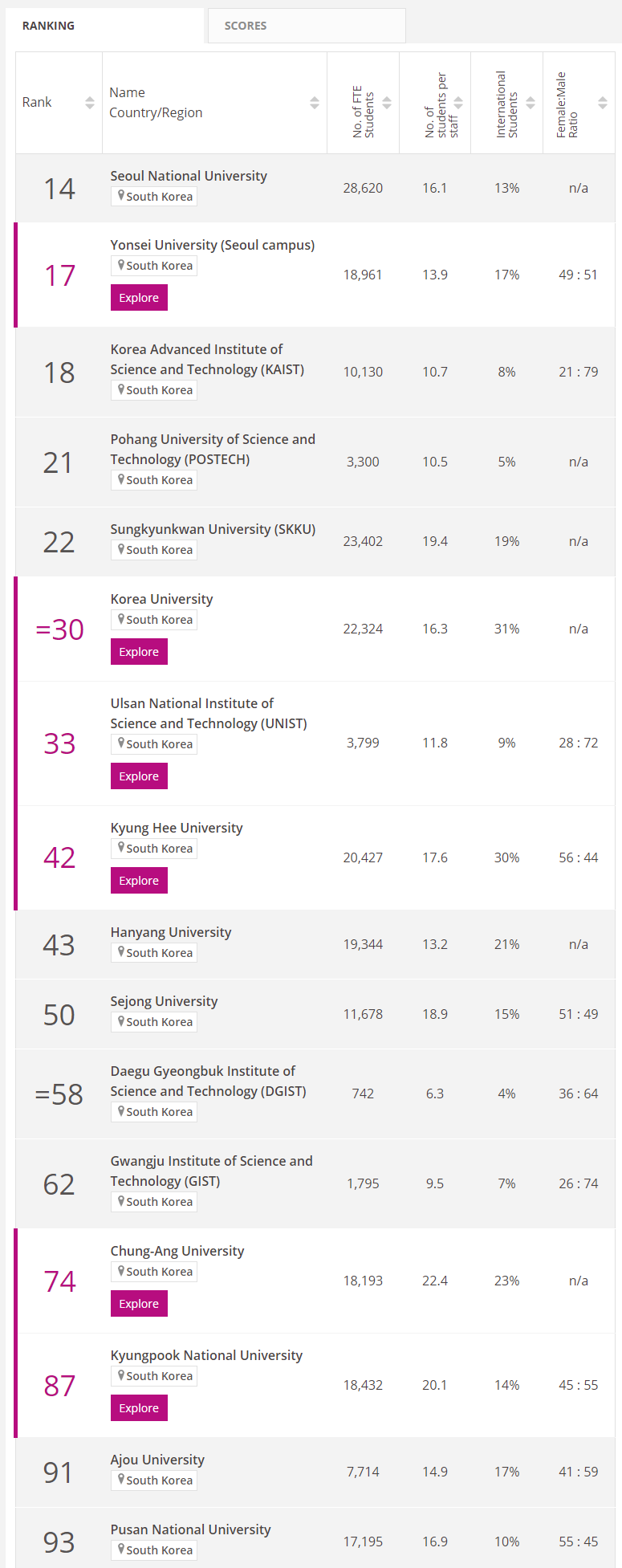Sort by No. of FTE Students arrows
Image resolution: width=622 pixels, height=1568 pixels.
click(387, 103)
